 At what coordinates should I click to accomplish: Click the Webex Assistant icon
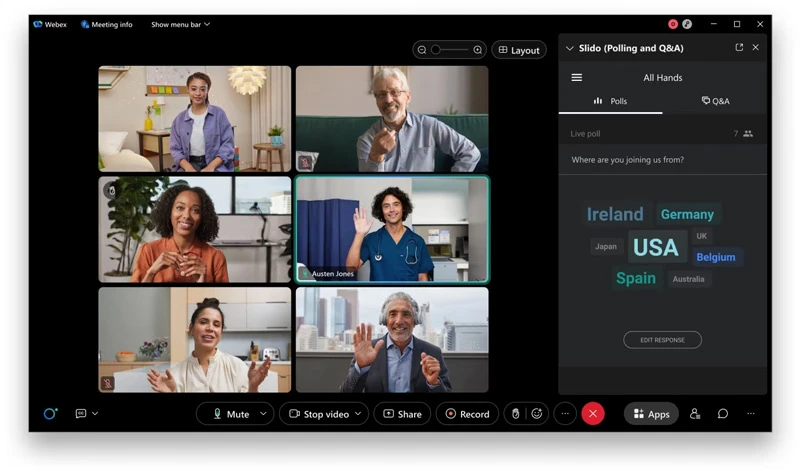pos(50,414)
